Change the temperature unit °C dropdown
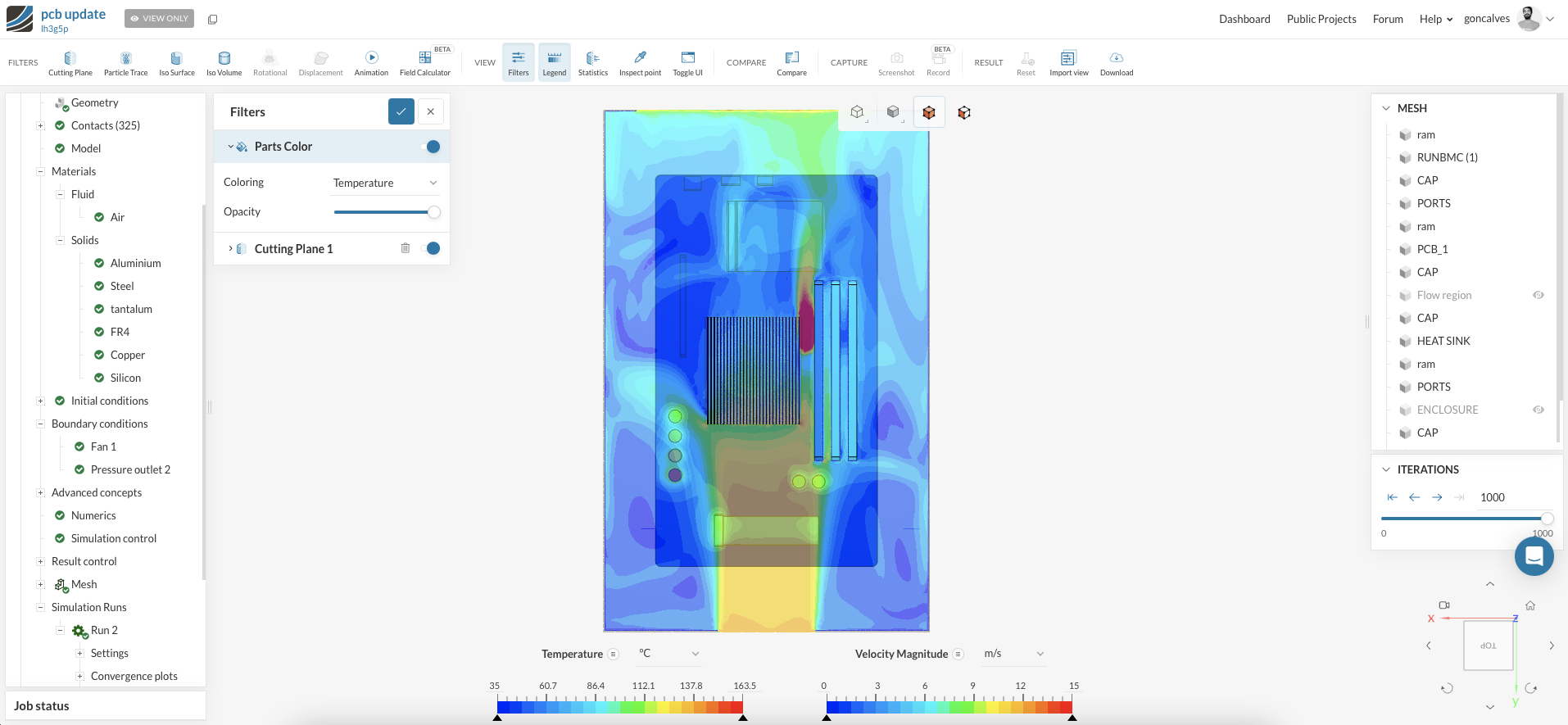Image resolution: width=1568 pixels, height=725 pixels. (x=668, y=654)
